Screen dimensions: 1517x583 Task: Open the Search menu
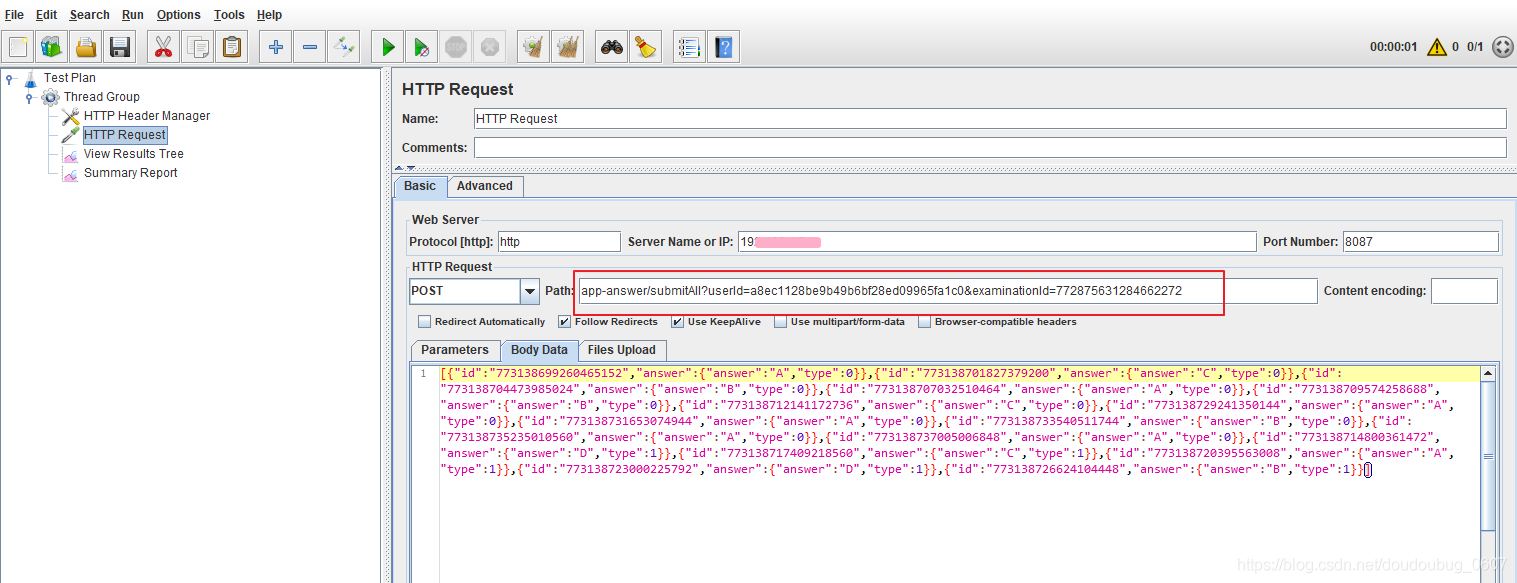[89, 15]
